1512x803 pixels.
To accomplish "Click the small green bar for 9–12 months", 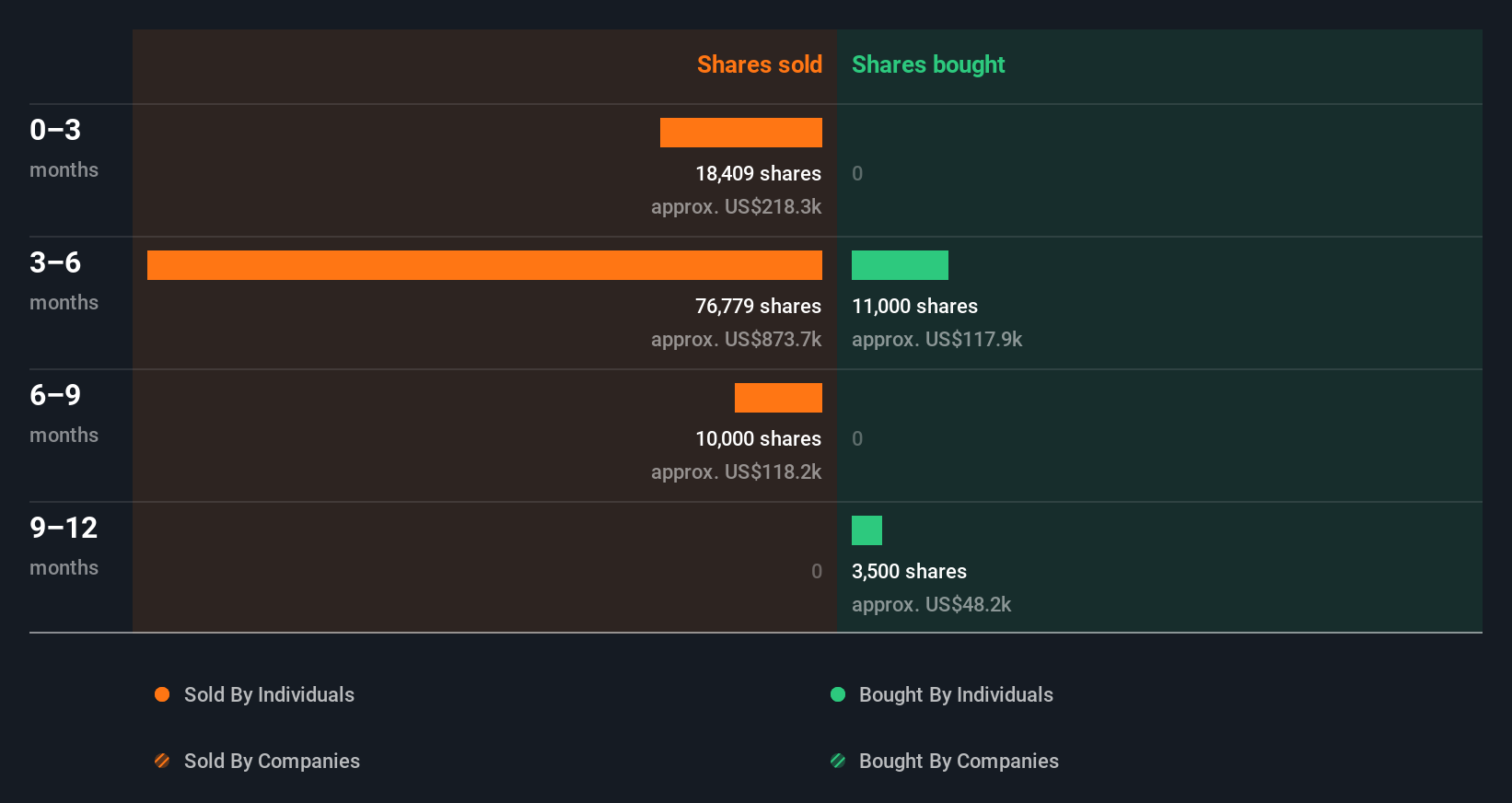I will point(866,530).
